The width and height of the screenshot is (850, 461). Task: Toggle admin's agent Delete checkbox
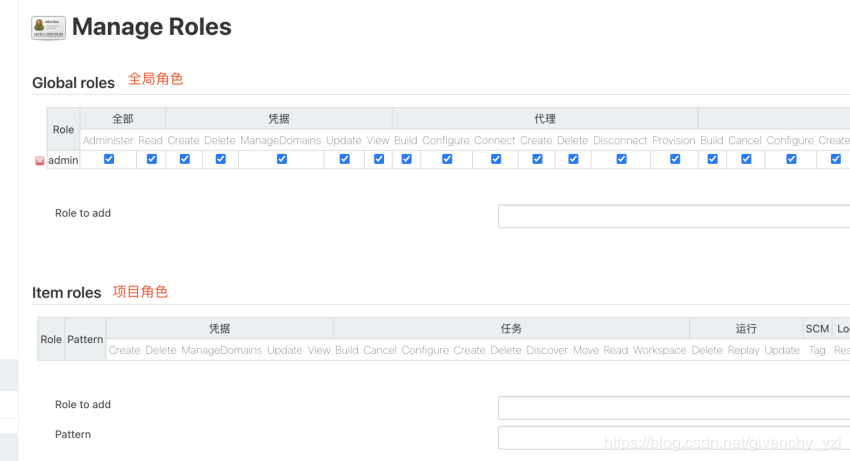[x=574, y=159]
